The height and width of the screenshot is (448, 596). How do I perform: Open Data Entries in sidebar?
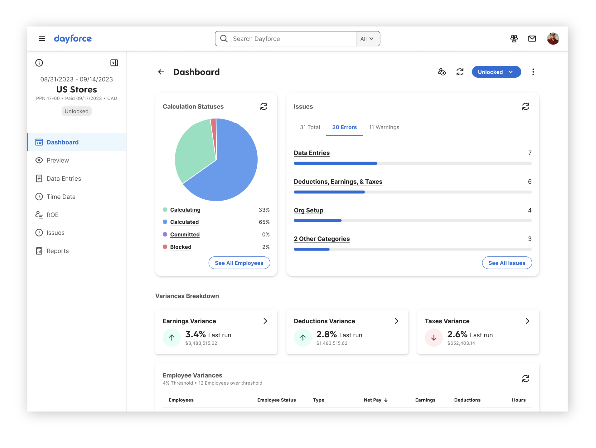[77, 178]
